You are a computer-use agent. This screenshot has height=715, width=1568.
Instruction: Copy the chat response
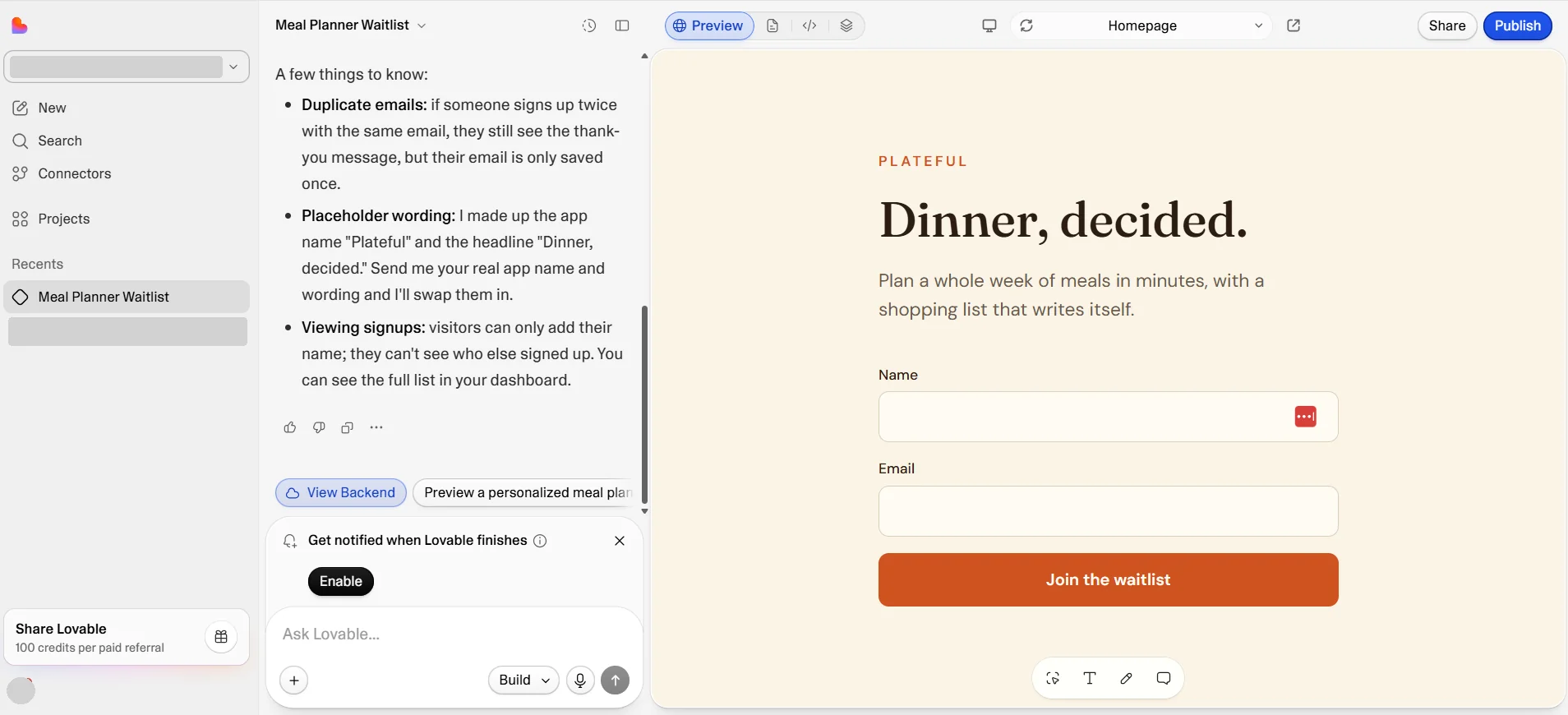[x=348, y=427]
